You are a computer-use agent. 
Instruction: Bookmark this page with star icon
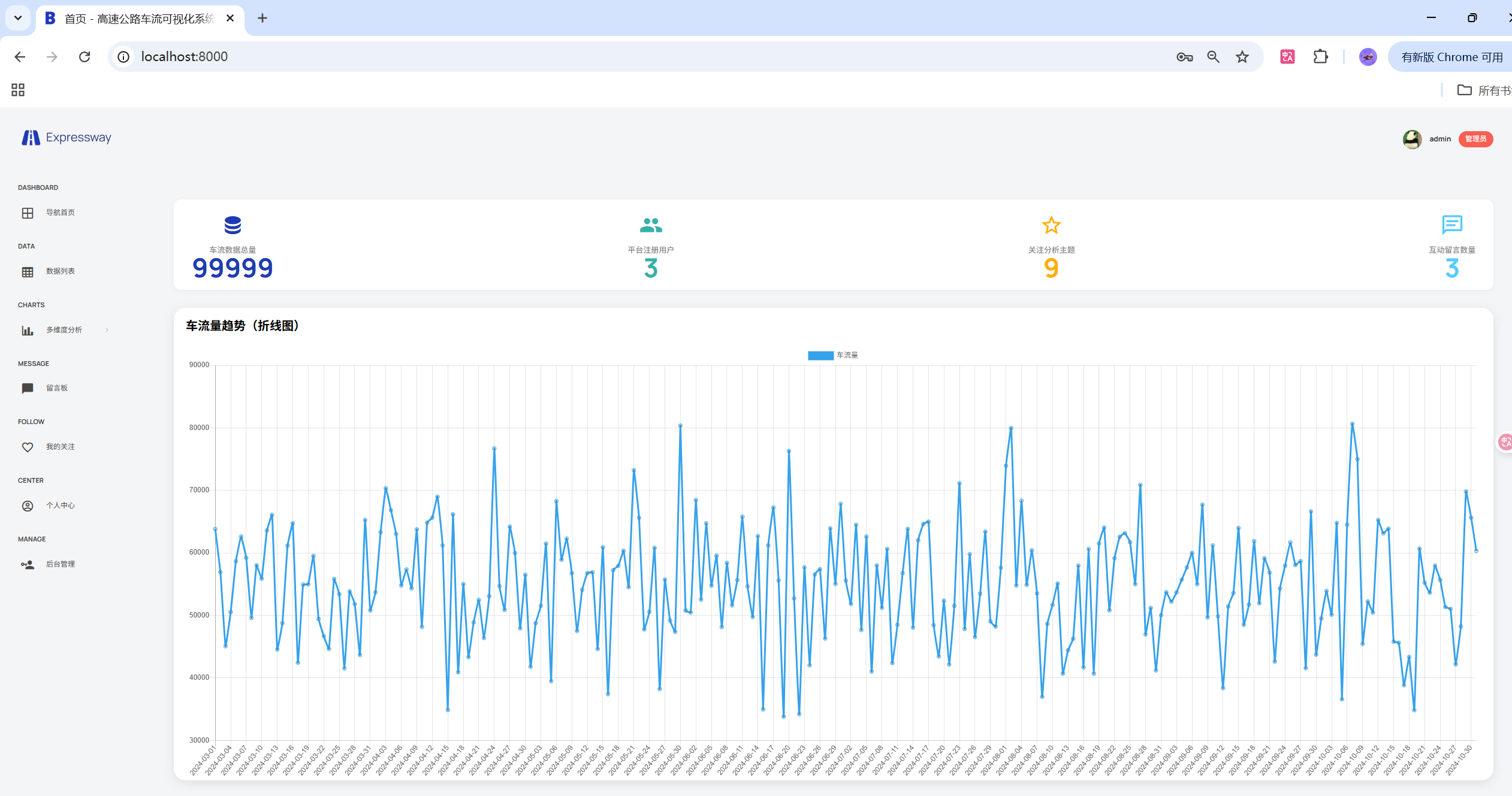[1242, 57]
